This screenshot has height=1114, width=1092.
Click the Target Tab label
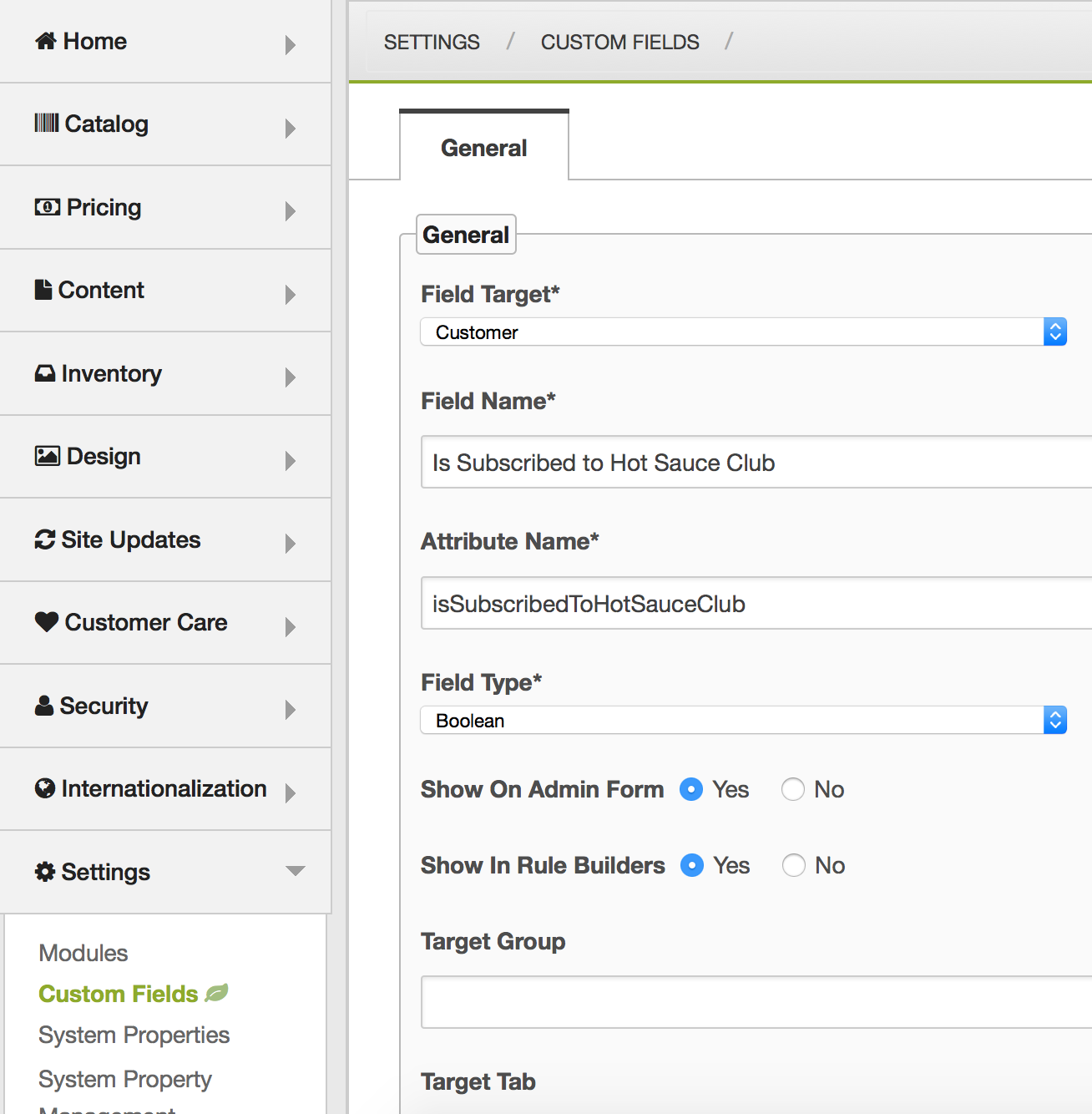click(x=478, y=1081)
